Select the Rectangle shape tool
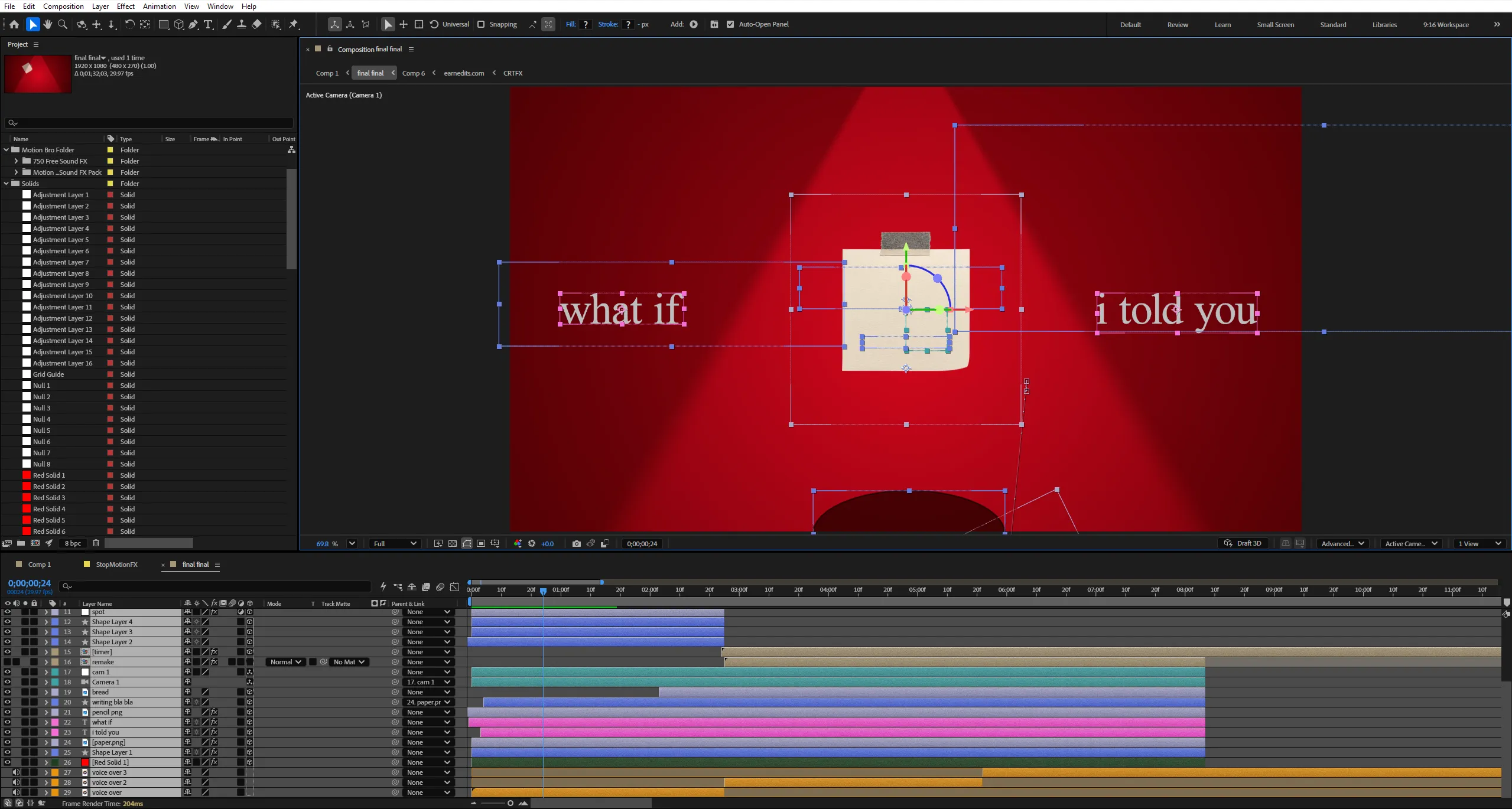The width and height of the screenshot is (1512, 809). click(164, 24)
